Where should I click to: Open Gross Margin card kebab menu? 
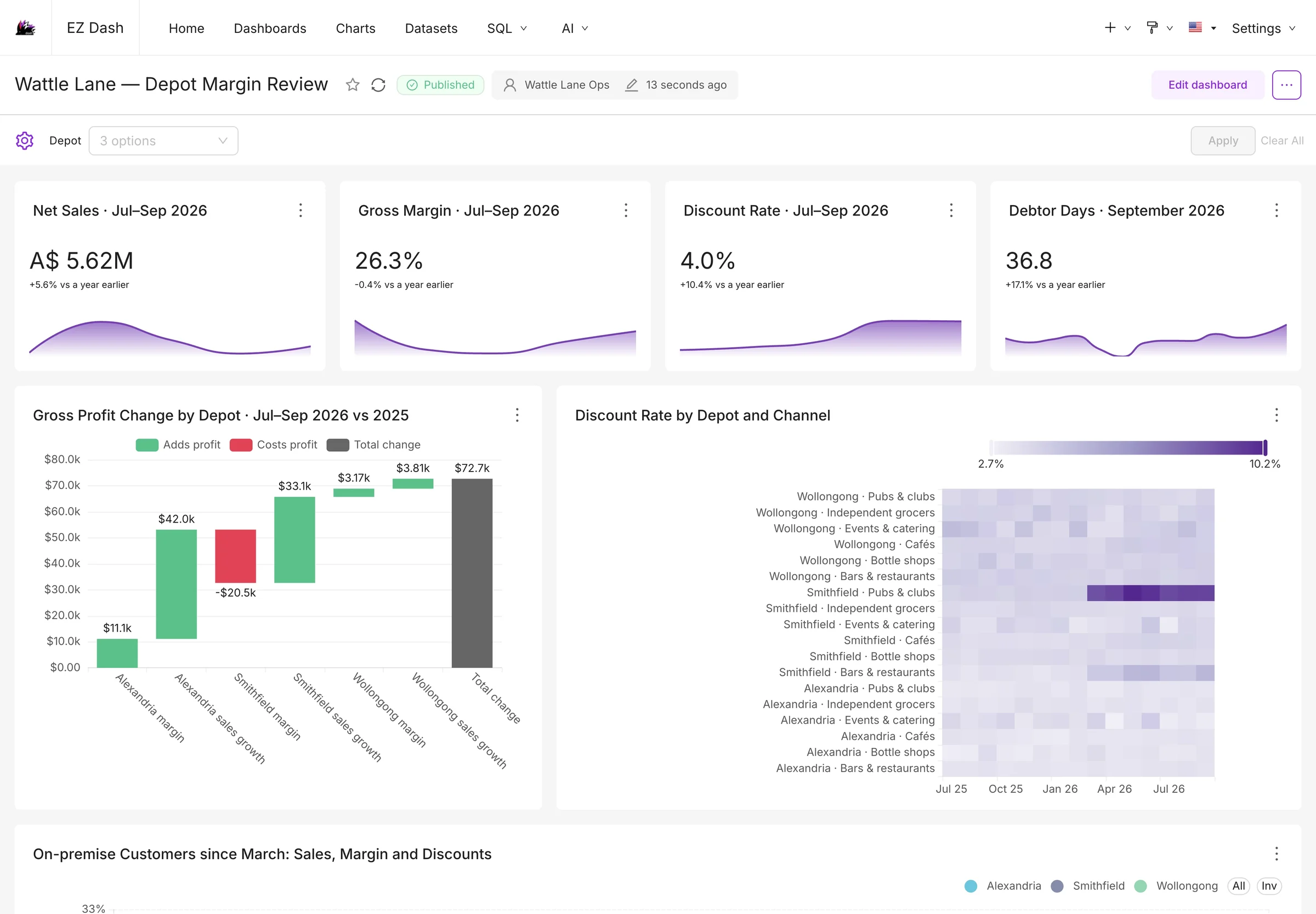point(626,210)
